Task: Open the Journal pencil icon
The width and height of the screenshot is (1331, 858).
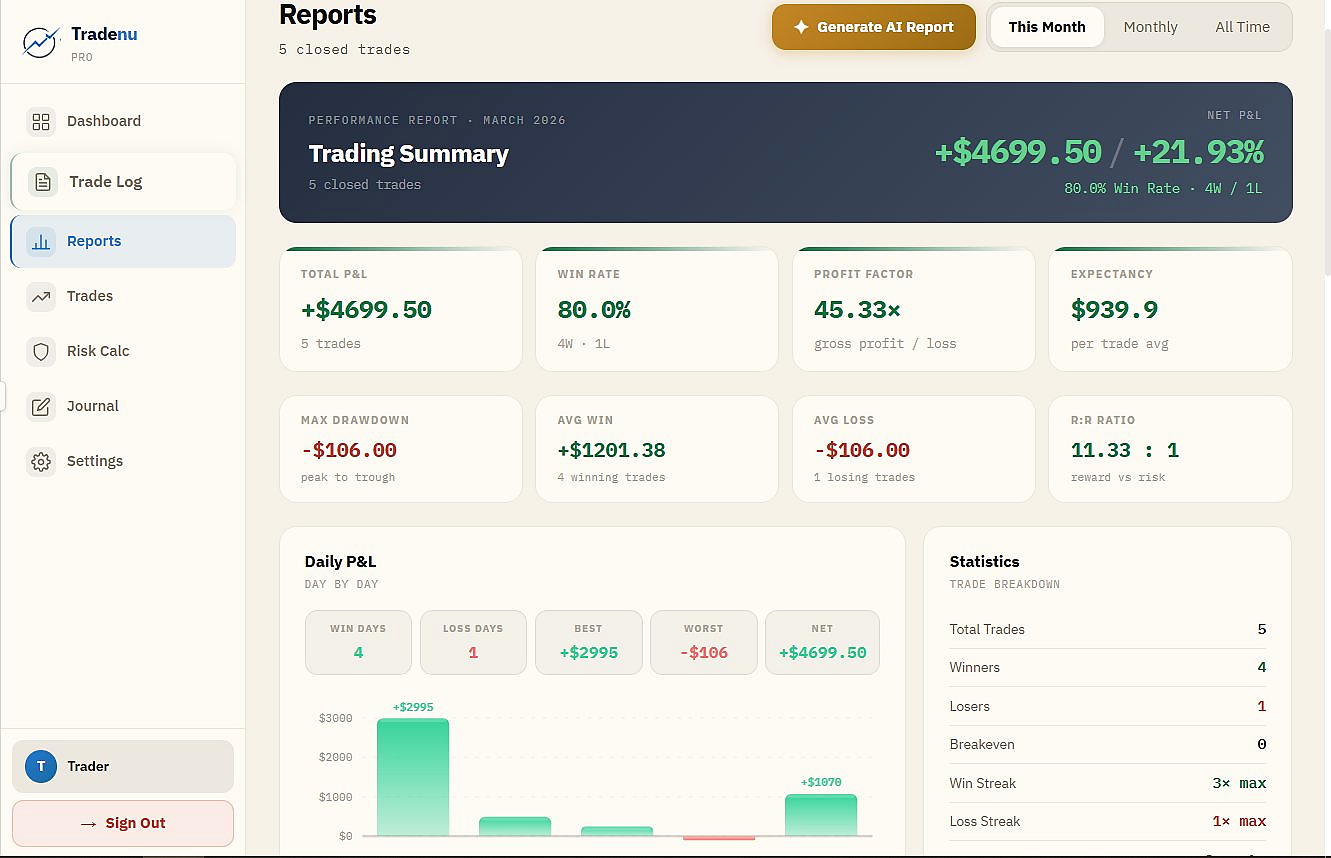Action: click(41, 406)
